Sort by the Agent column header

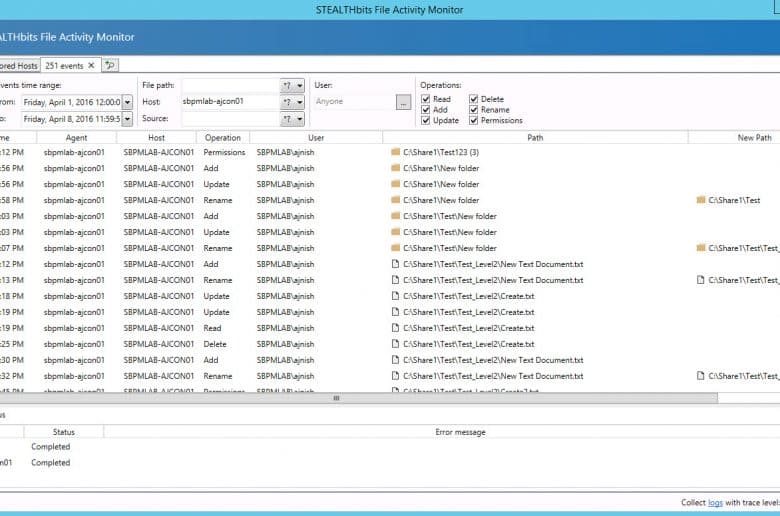[76, 137]
